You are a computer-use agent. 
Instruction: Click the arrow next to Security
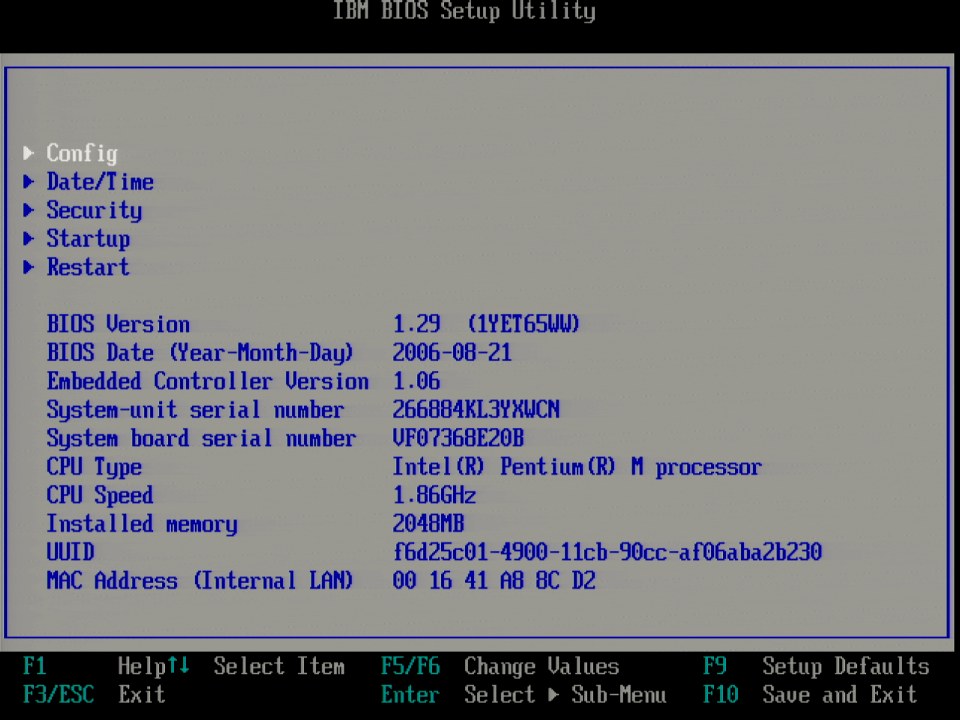(x=29, y=210)
